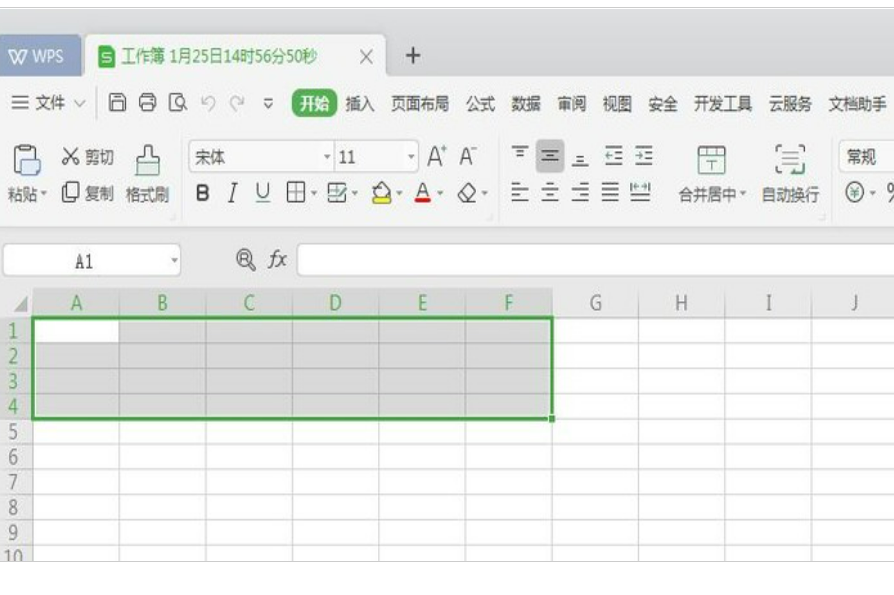Switch to the Insert (插入) tab

(359, 104)
